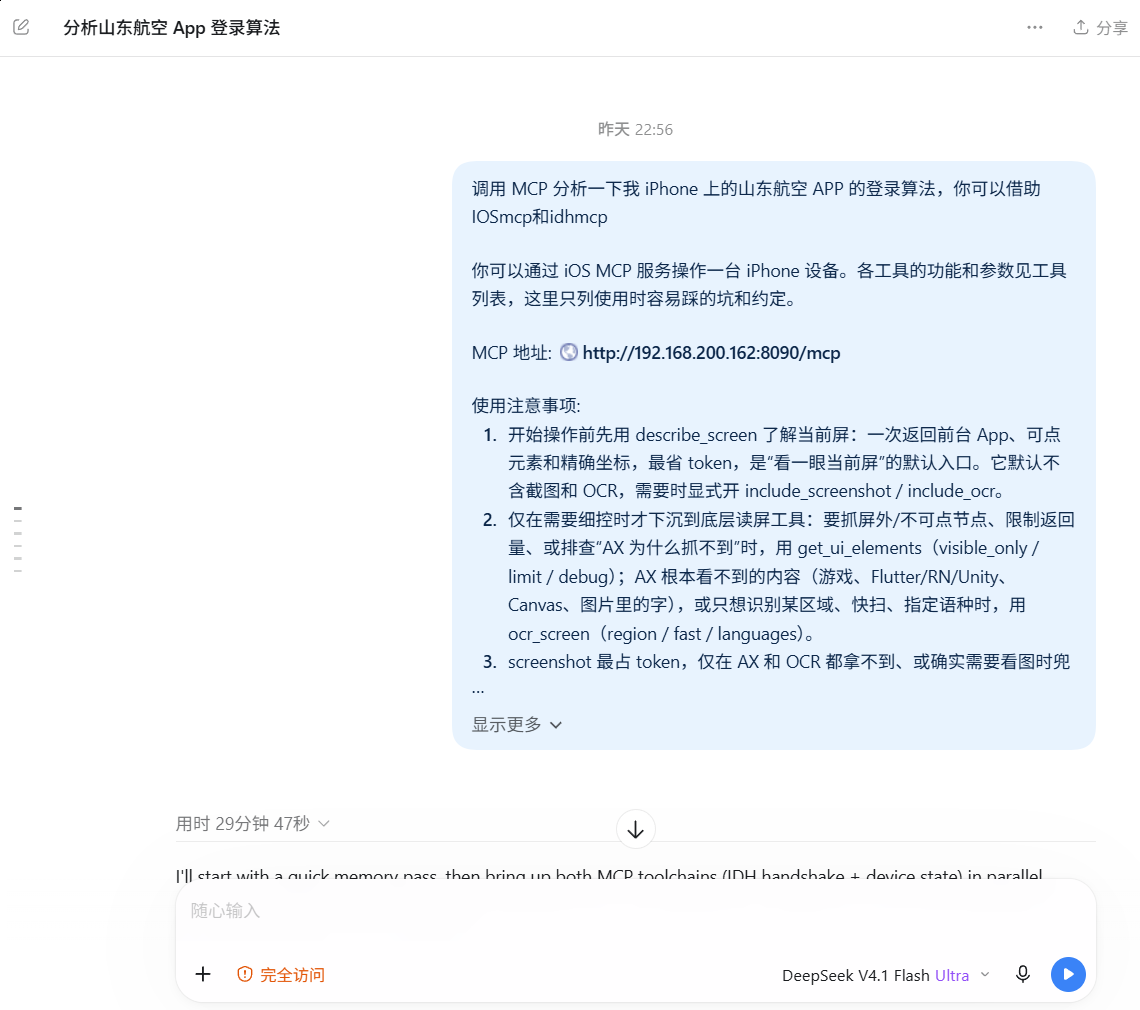Click the conversation title 分析山东航空 App 登录算法

[172, 28]
